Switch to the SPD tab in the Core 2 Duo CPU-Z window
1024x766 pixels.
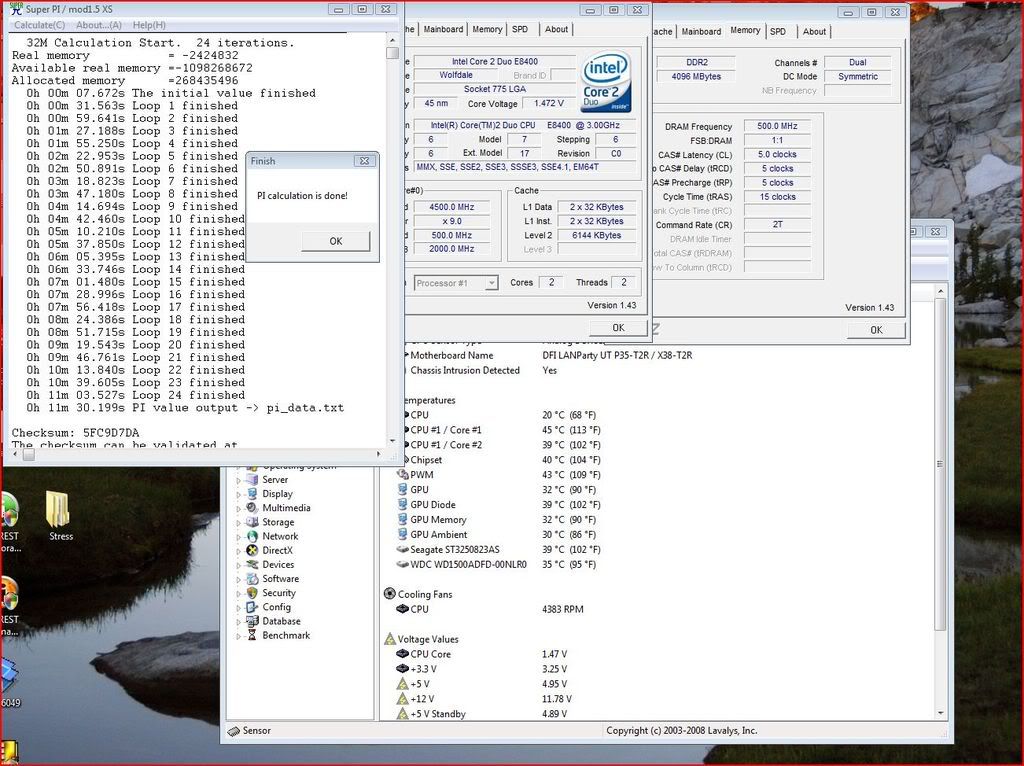pyautogui.click(x=520, y=29)
